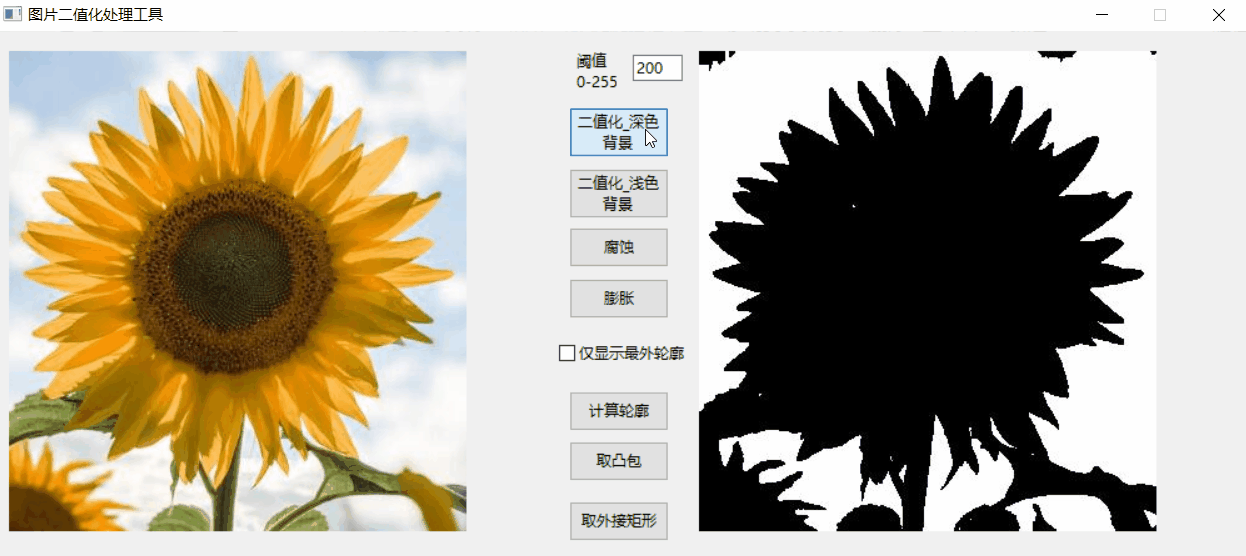Minimize the 图片二值化处理工具 window
Viewport: 1246px width, 556px height.
point(1102,15)
